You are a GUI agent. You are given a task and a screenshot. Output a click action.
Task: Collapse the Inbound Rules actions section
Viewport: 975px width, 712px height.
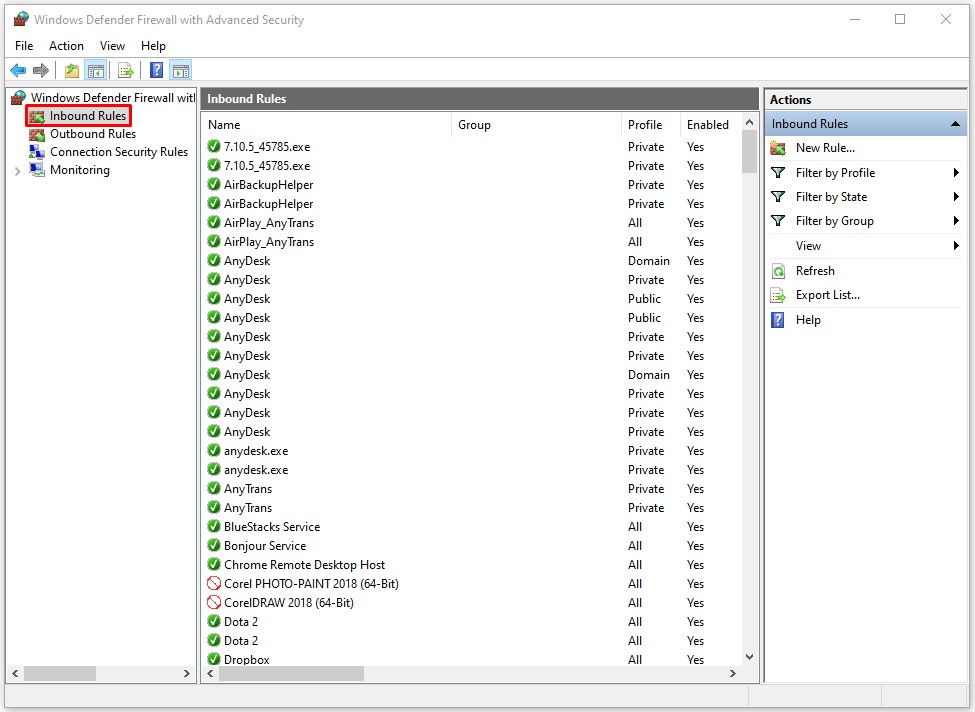[x=955, y=124]
